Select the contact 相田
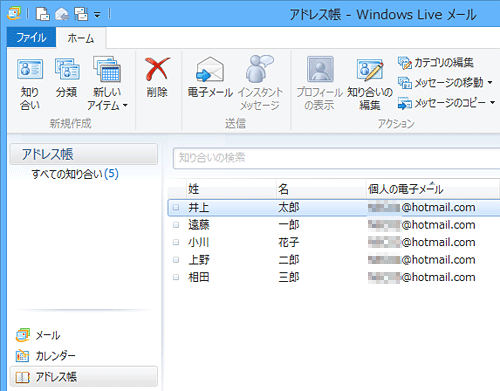 coord(199,277)
